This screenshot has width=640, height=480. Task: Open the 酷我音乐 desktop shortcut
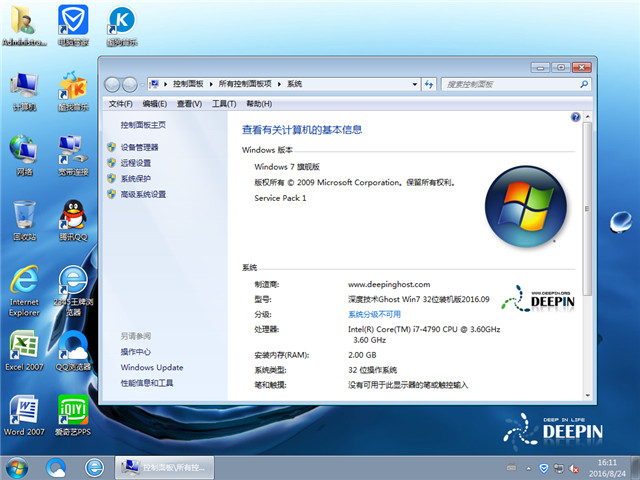(x=72, y=88)
